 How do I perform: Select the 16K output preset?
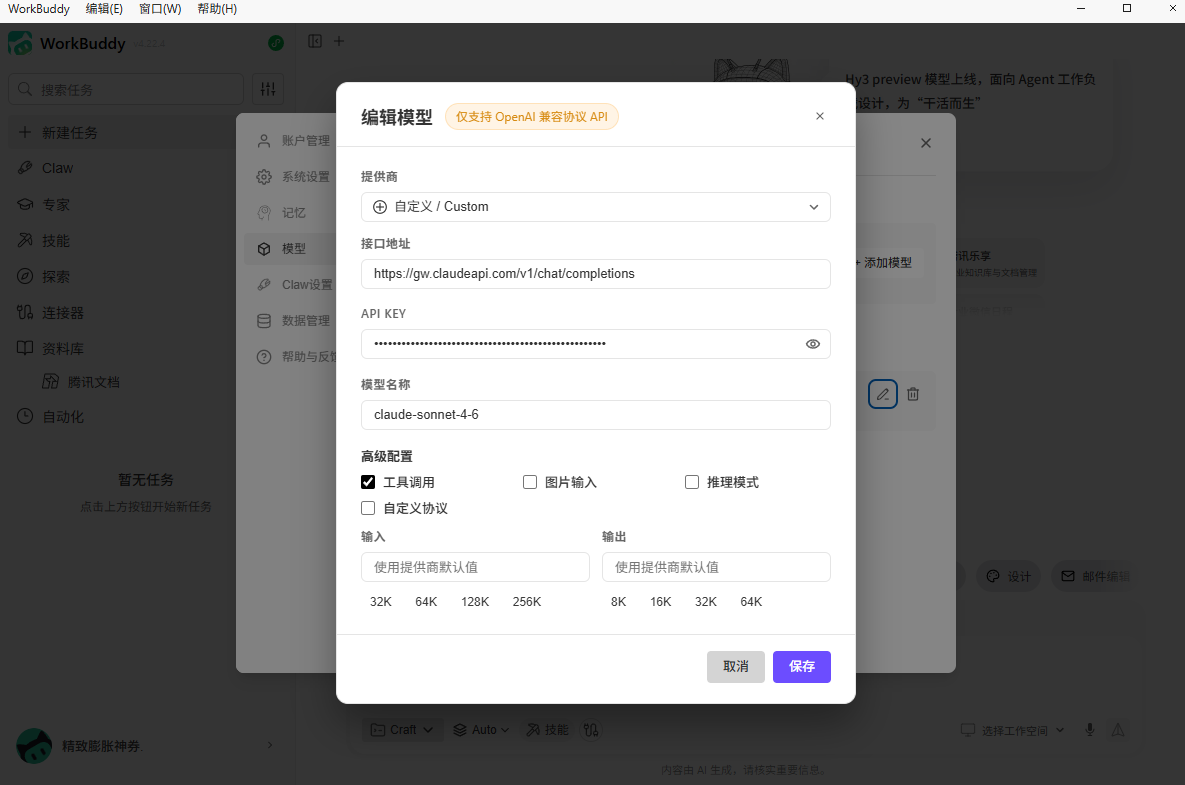pyautogui.click(x=661, y=602)
